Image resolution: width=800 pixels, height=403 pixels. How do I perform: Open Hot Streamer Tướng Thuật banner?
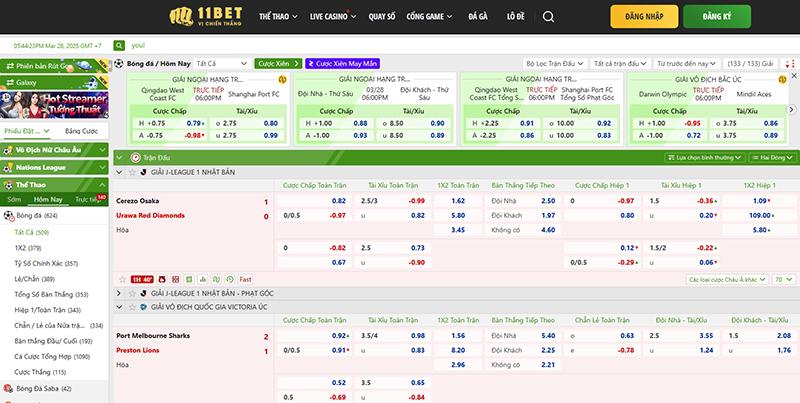[55, 104]
